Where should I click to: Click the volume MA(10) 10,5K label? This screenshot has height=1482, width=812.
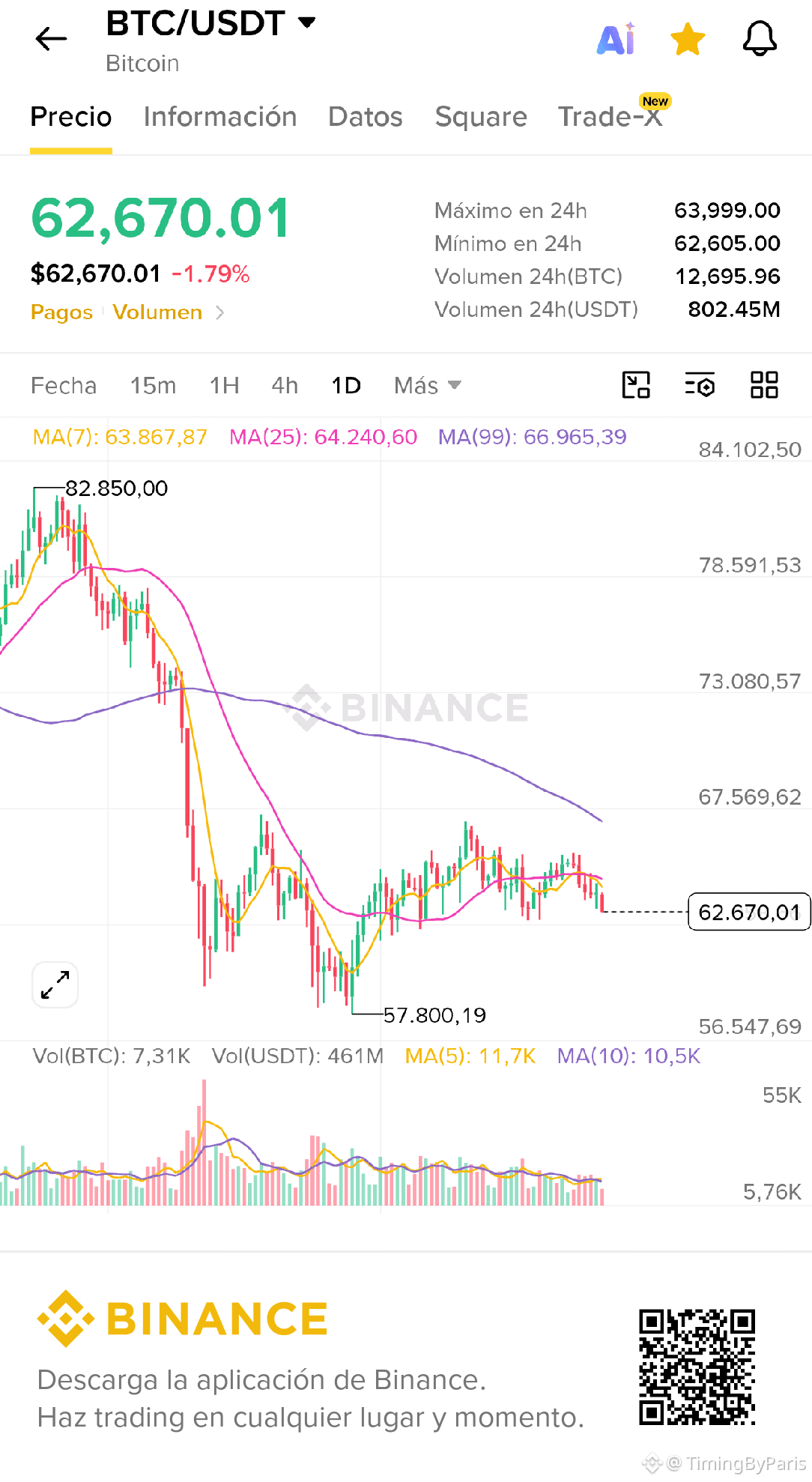tap(628, 1056)
